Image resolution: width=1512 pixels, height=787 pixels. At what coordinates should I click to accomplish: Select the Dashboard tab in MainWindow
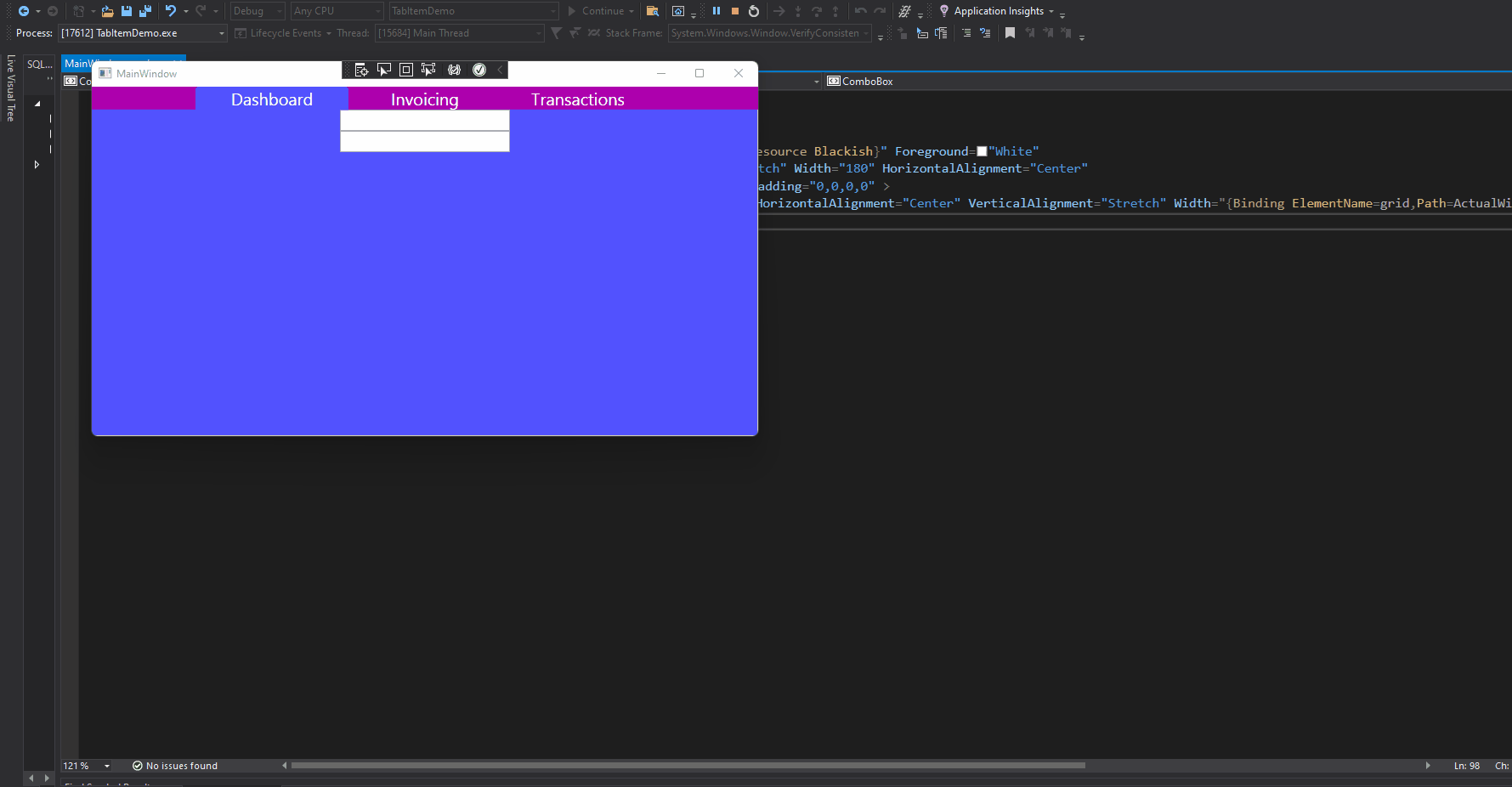pyautogui.click(x=272, y=99)
